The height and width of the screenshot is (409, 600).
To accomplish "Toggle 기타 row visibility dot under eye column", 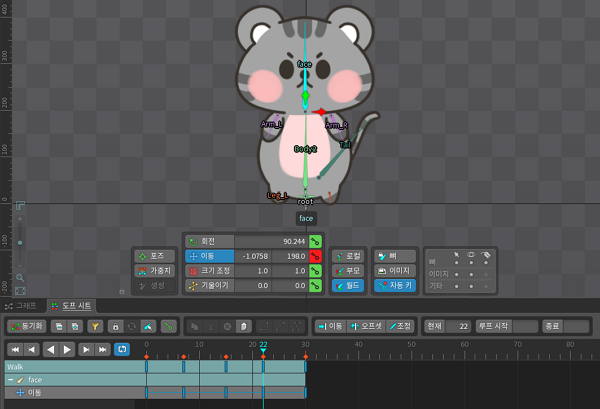I will 471,286.
